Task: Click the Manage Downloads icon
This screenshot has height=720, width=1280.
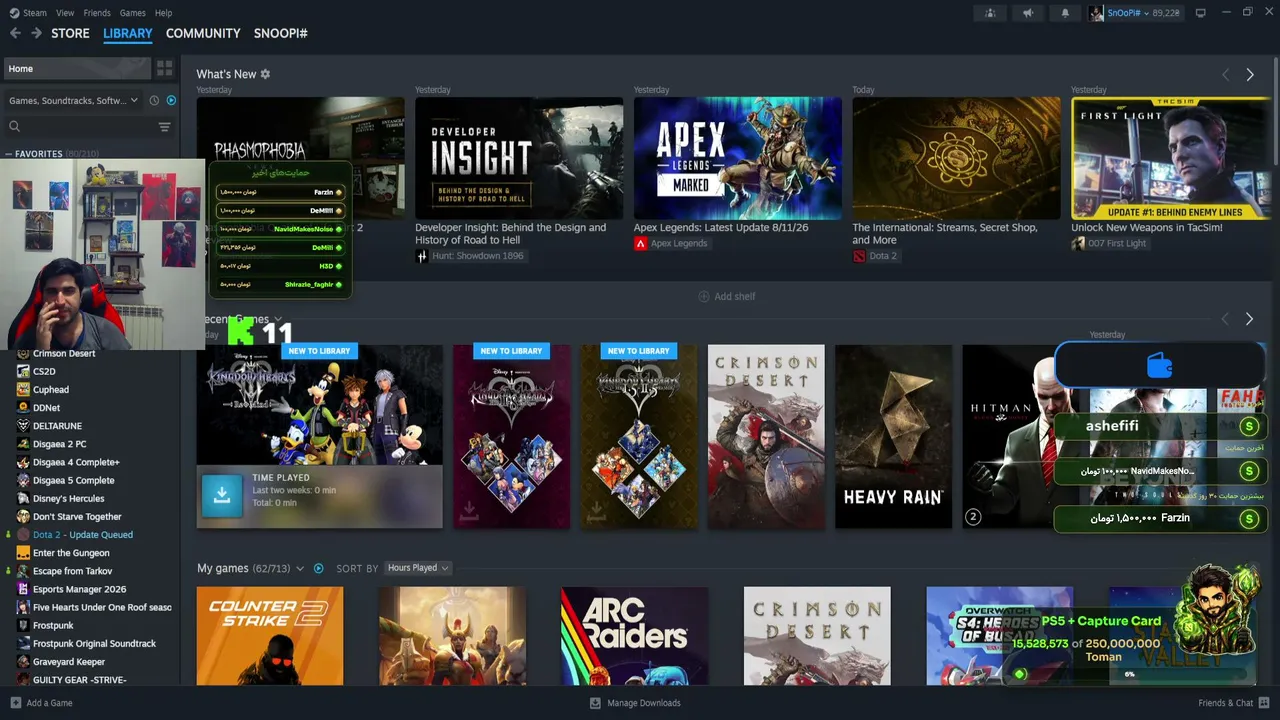Action: coord(596,703)
